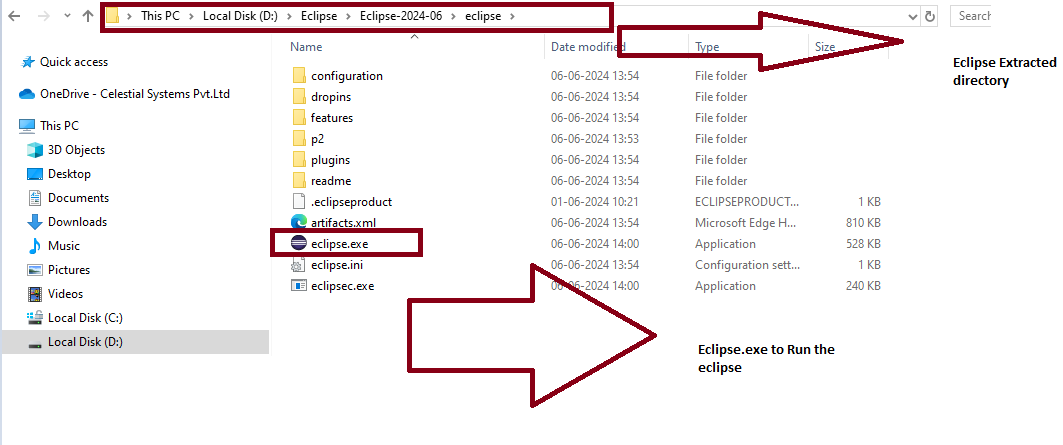The height and width of the screenshot is (445, 1063).
Task: Select This PC in address breadcrumb
Action: click(x=160, y=16)
